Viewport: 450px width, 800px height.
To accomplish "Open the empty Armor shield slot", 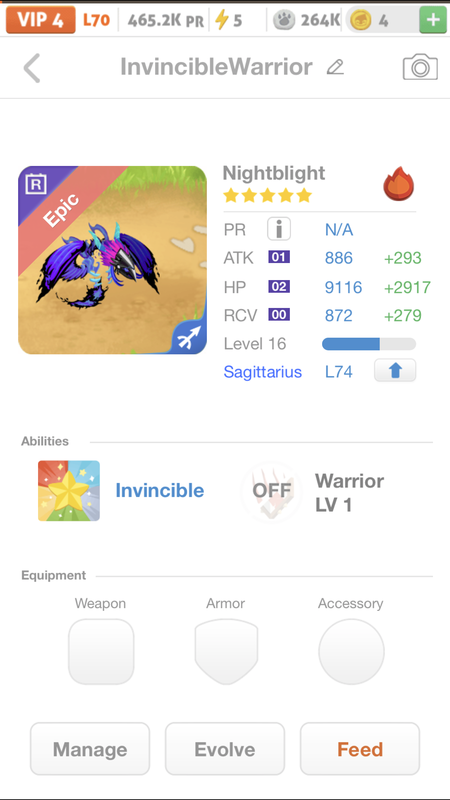I will [x=226, y=652].
